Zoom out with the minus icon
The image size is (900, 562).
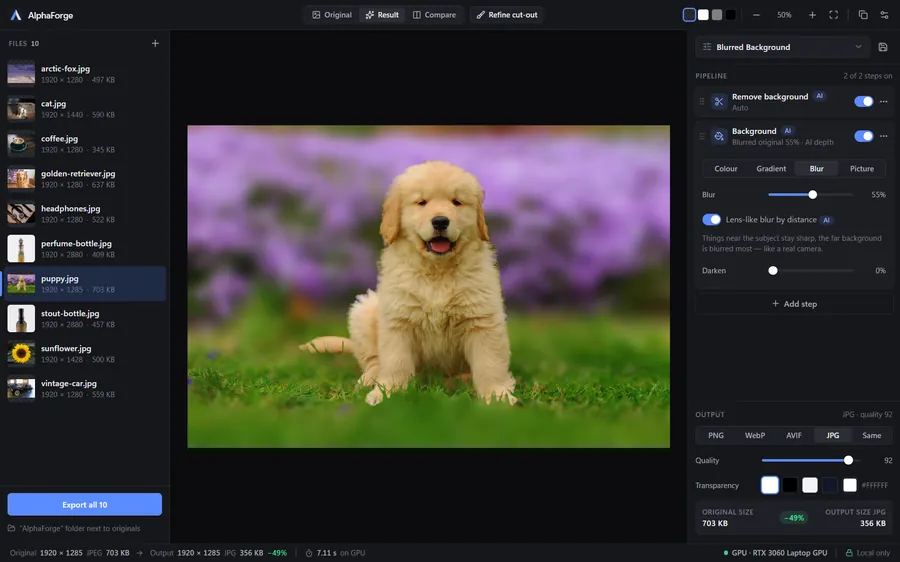(x=757, y=15)
